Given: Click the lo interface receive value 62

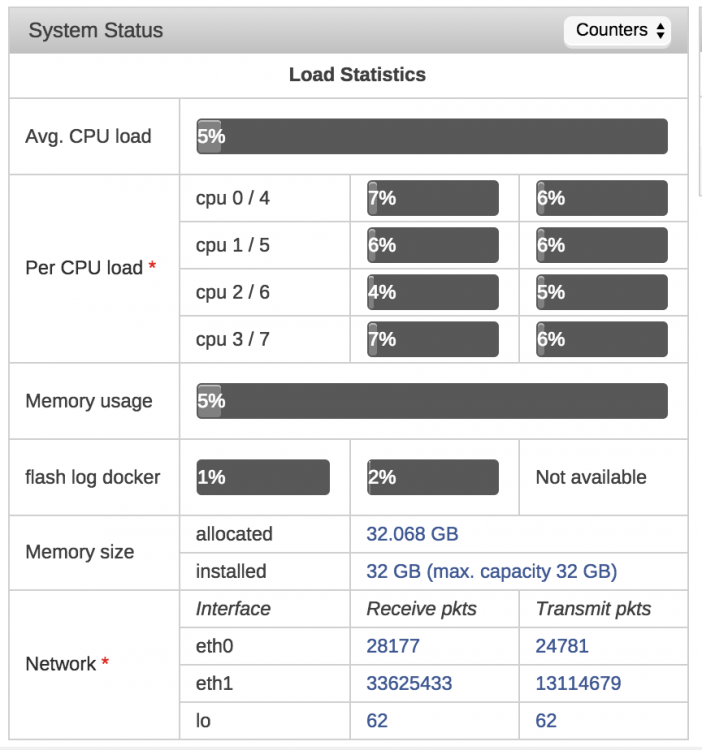Looking at the screenshot, I should click(377, 720).
